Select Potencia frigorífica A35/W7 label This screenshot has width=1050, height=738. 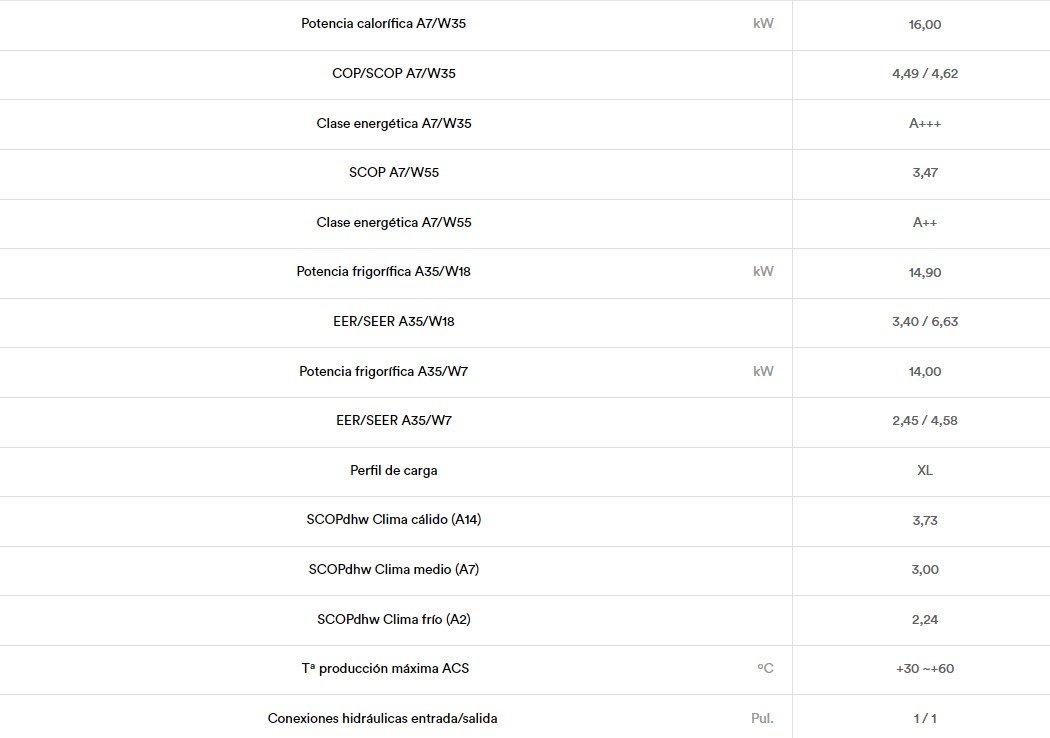point(383,371)
